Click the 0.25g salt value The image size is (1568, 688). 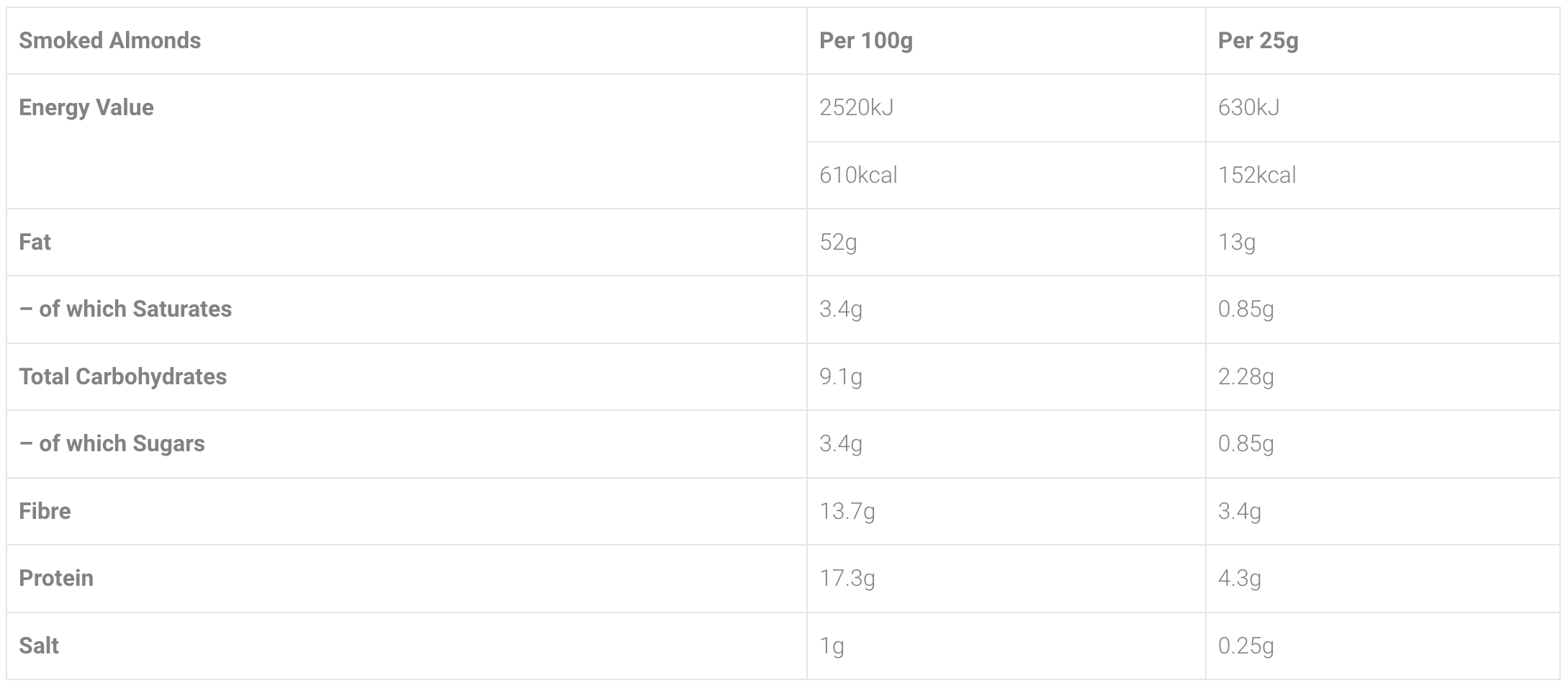1245,646
